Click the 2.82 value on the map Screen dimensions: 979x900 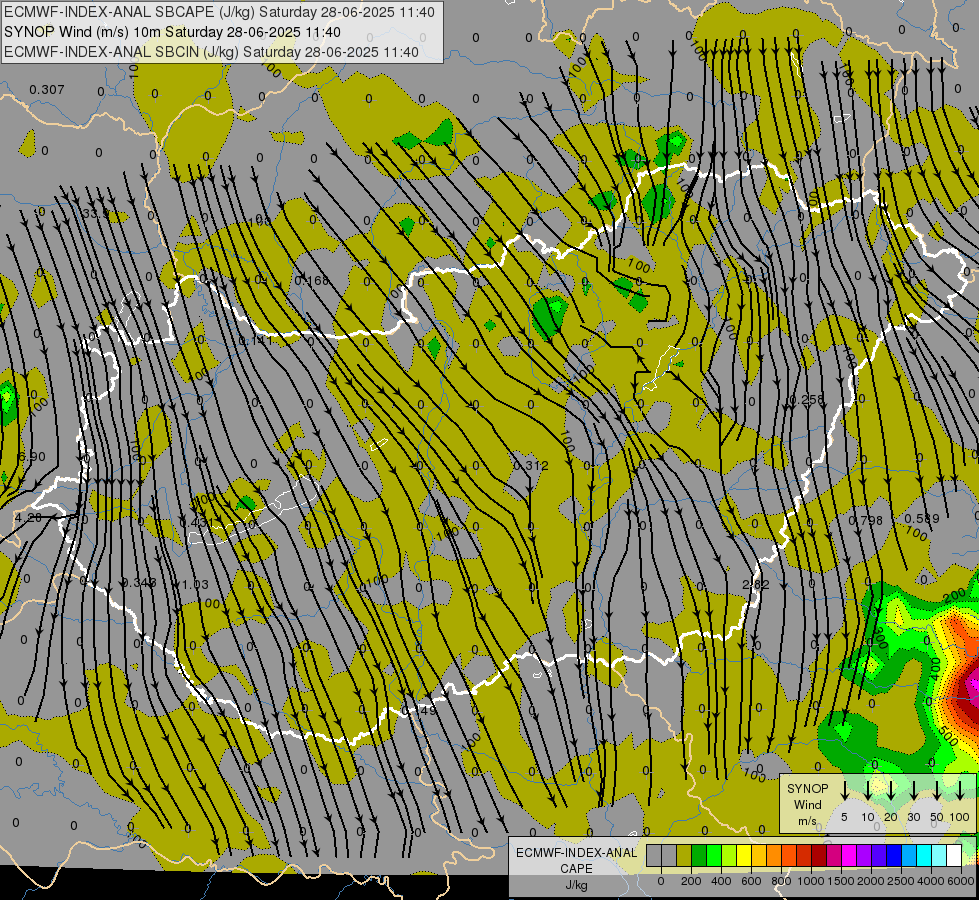pyautogui.click(x=755, y=585)
